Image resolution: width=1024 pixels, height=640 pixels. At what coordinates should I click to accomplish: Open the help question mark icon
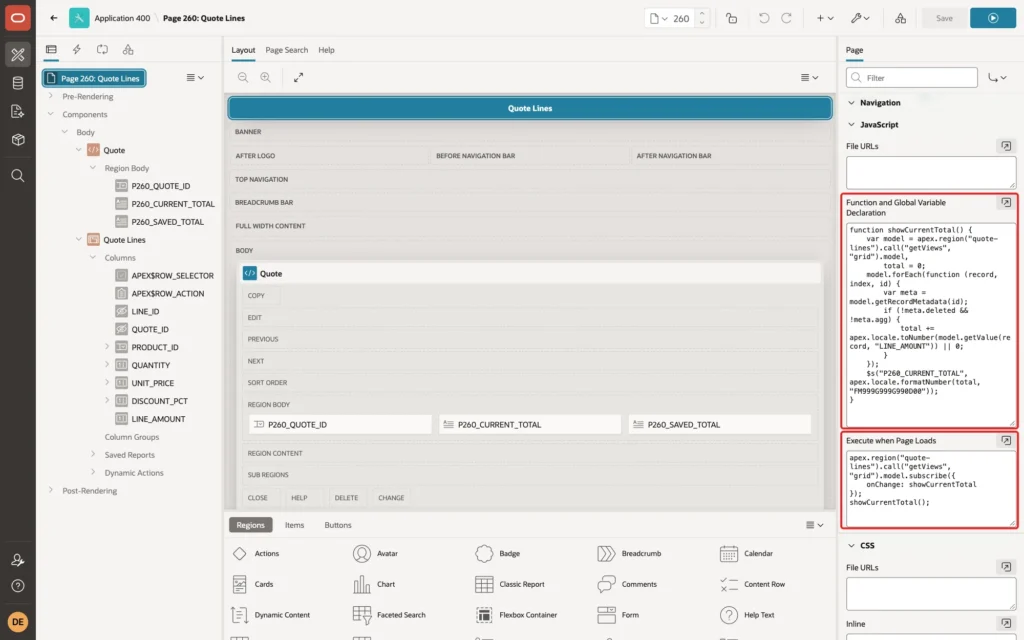point(18,586)
